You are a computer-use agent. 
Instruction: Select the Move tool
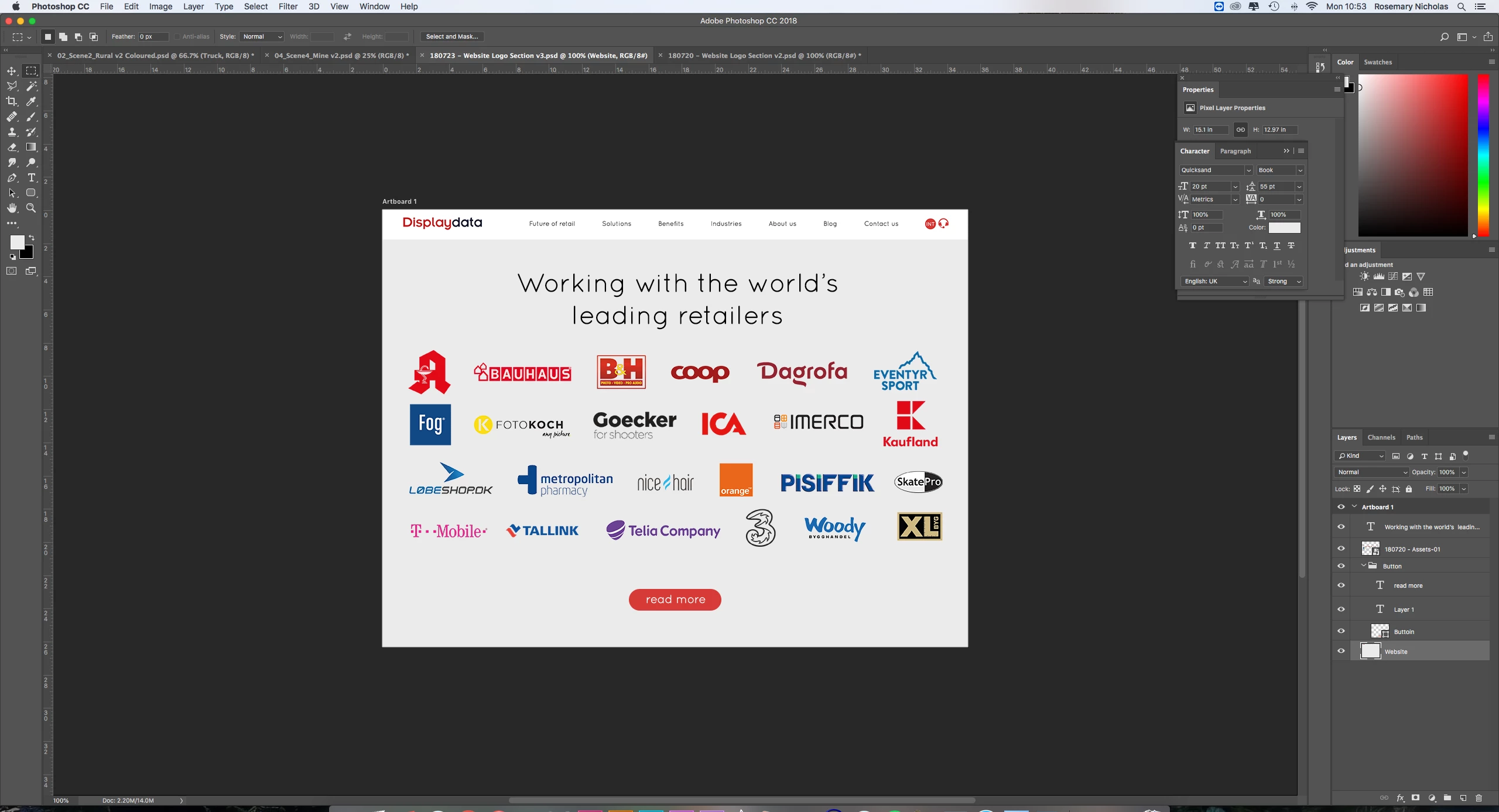(x=12, y=71)
